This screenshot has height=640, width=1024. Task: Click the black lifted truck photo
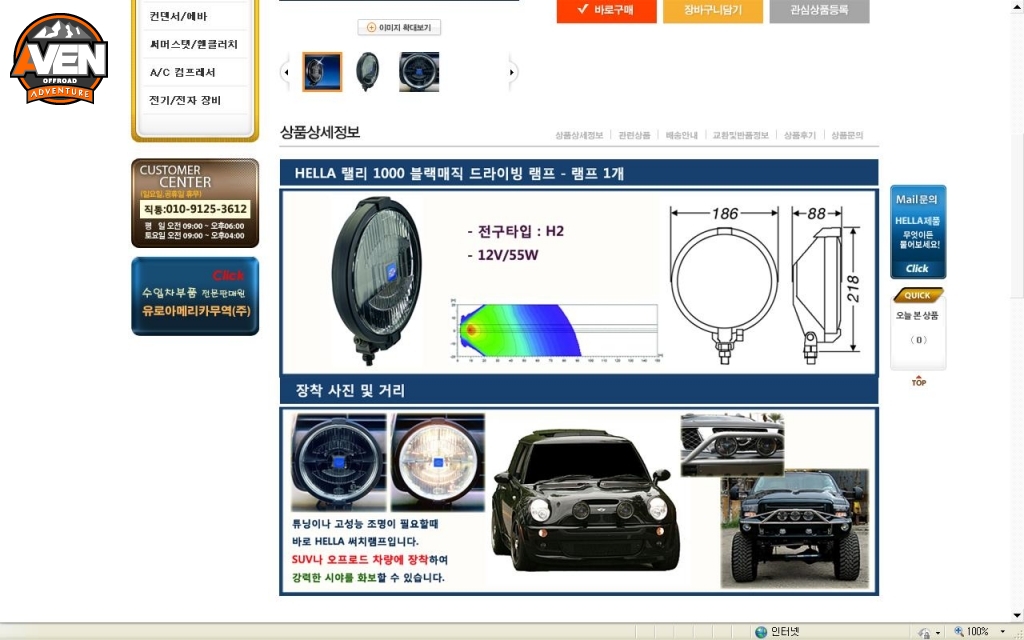pos(795,528)
